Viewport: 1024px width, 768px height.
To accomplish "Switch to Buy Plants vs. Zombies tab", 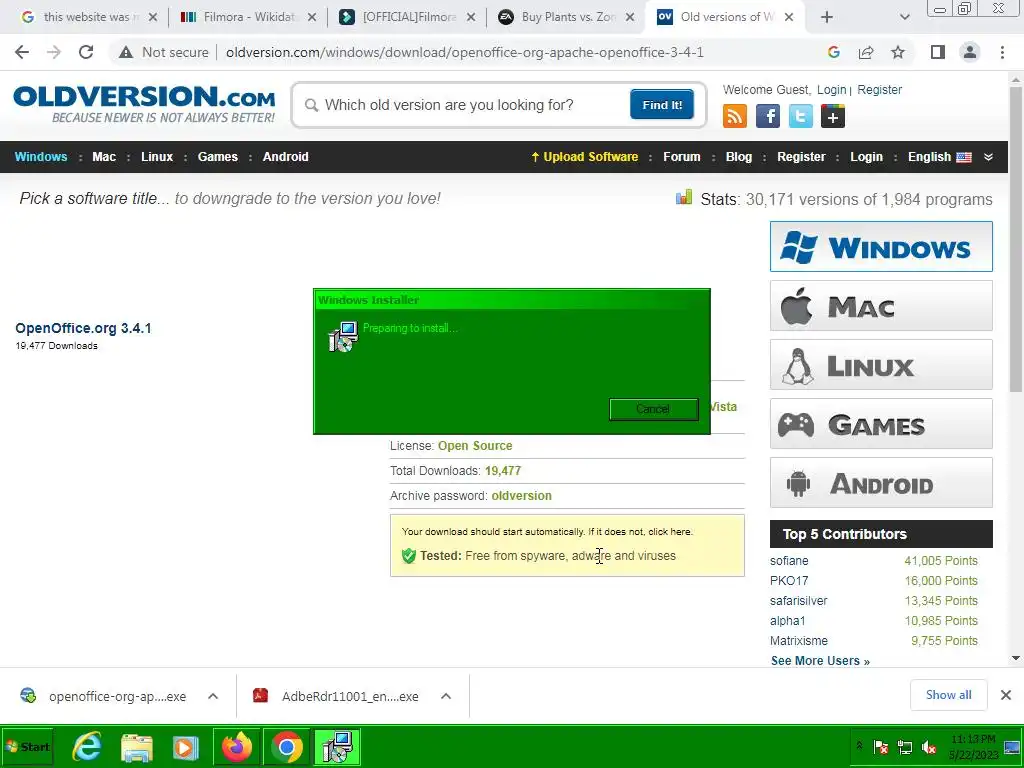I will pyautogui.click(x=567, y=17).
